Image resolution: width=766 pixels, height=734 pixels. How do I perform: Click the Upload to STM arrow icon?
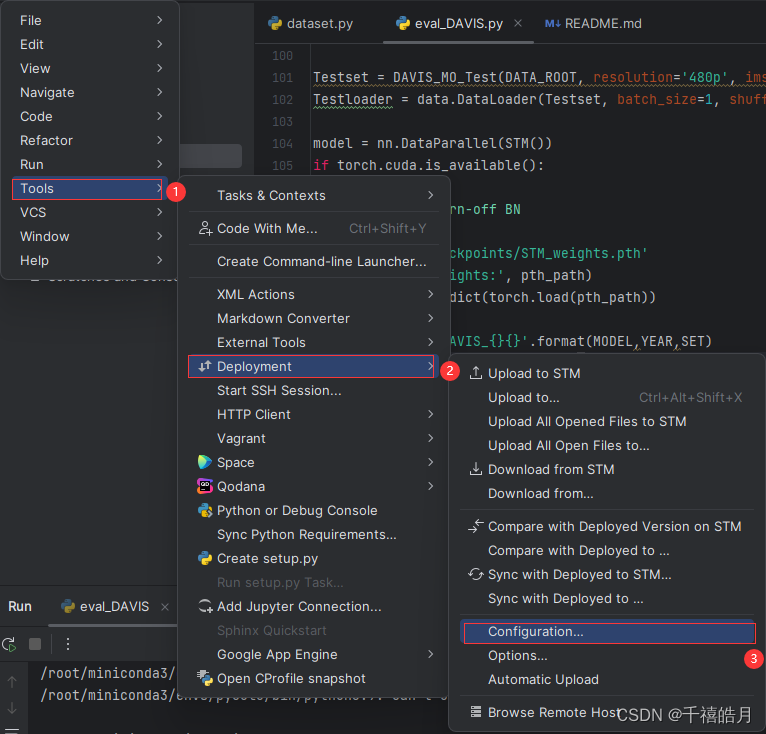475,373
